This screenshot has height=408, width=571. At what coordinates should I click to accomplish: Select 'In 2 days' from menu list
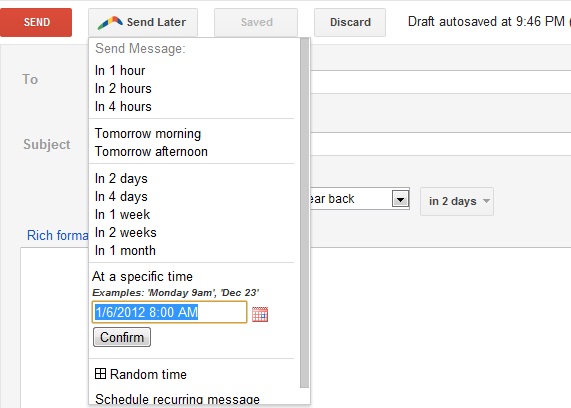point(121,178)
